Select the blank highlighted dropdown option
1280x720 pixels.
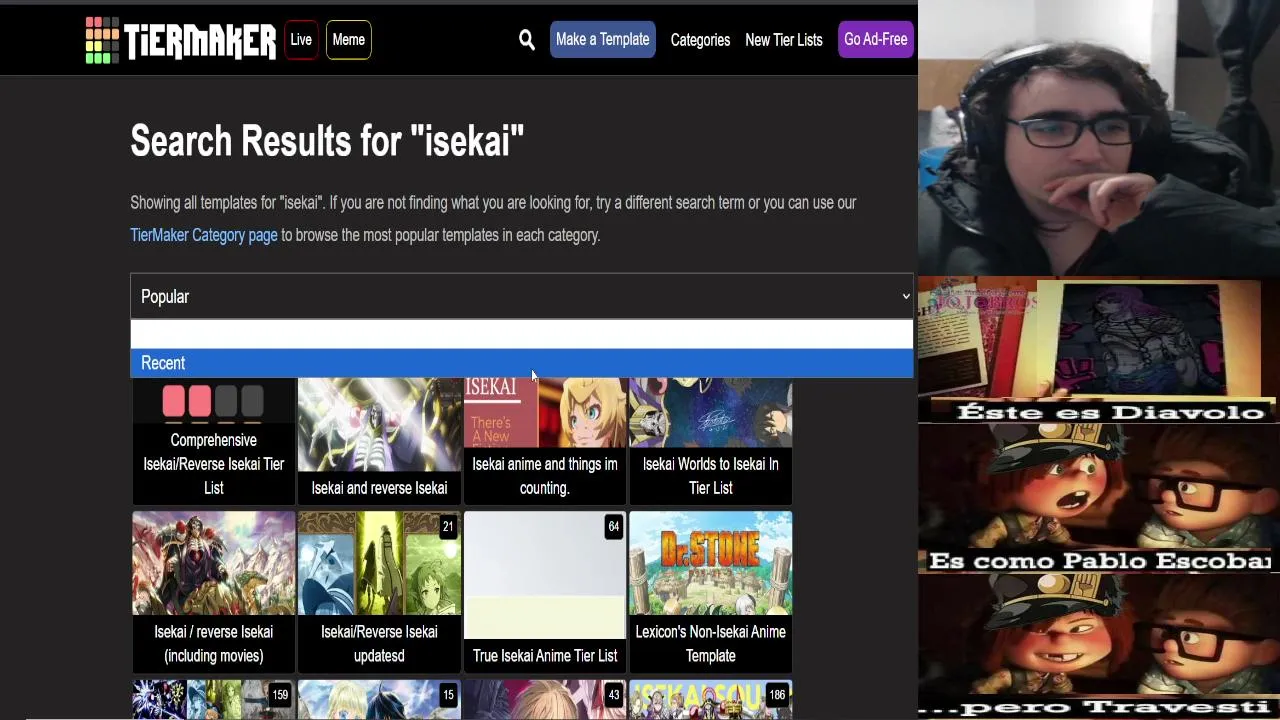522,335
